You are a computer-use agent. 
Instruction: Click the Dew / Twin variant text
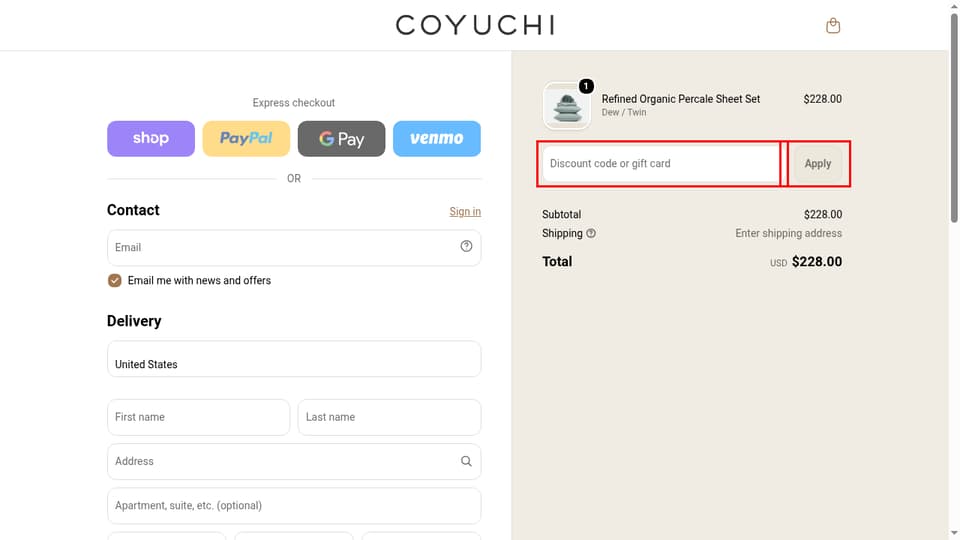[x=624, y=113]
